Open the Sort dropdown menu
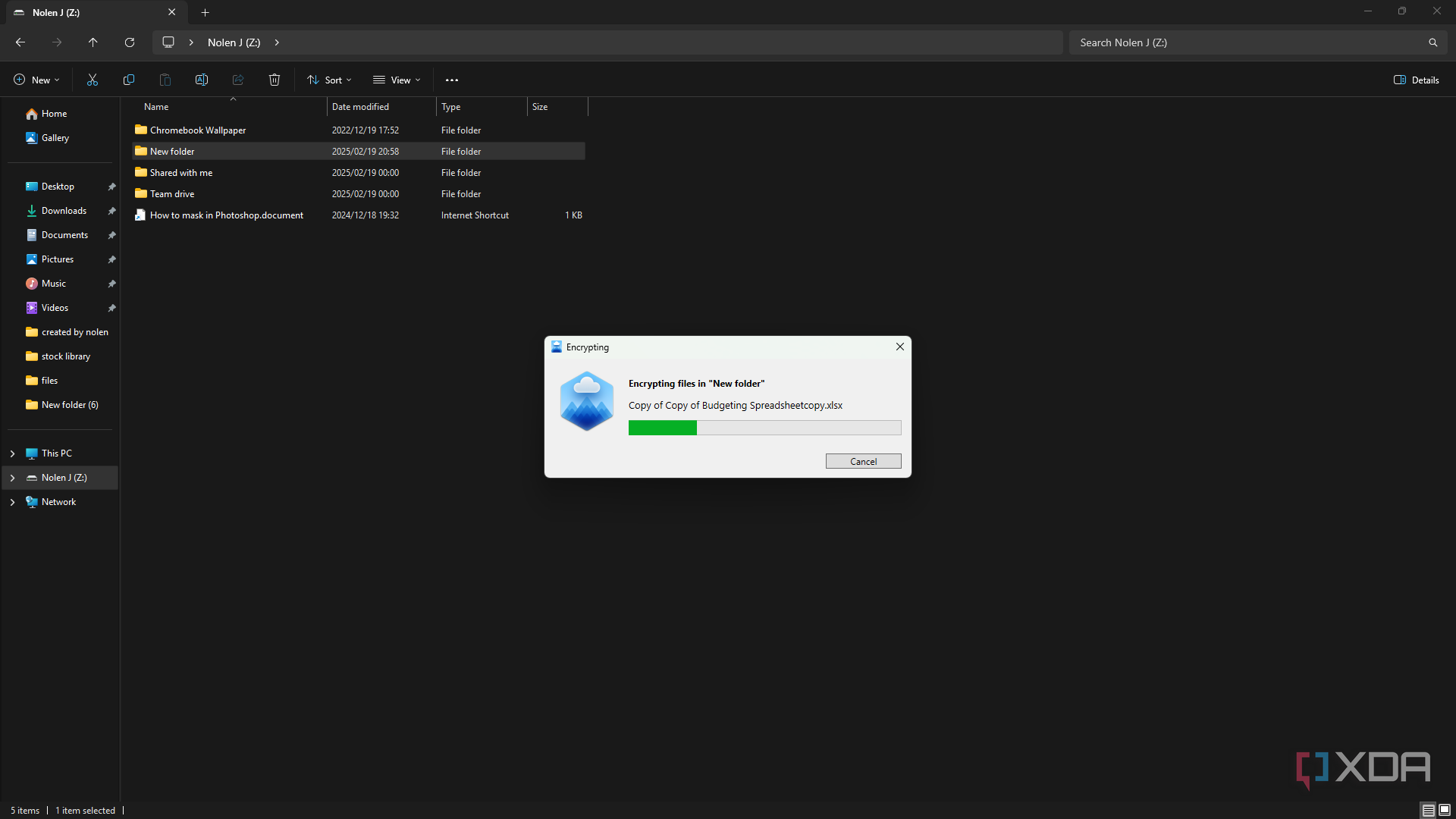This screenshot has height=819, width=1456. (x=329, y=80)
